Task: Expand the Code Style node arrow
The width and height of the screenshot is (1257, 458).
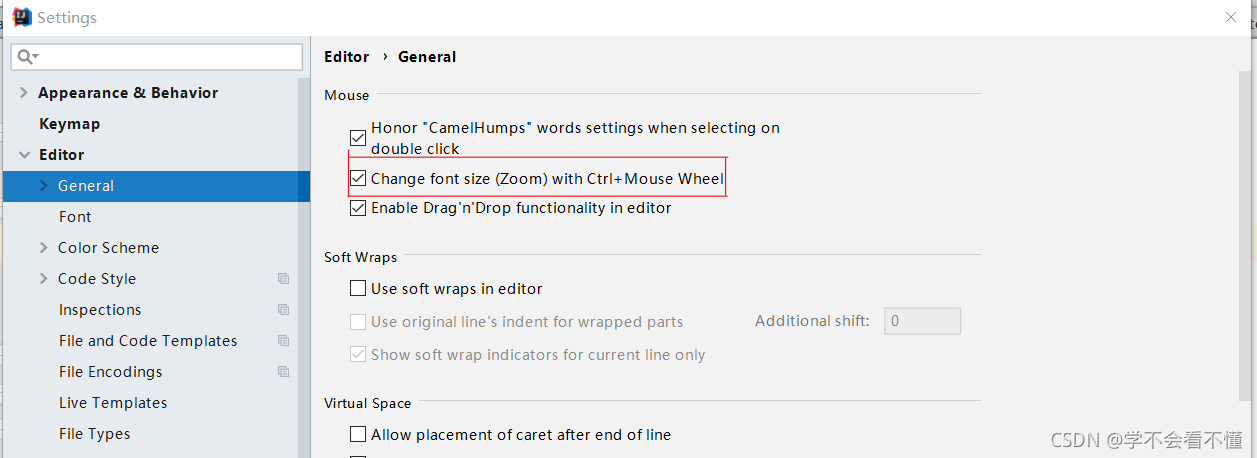Action: [x=43, y=279]
